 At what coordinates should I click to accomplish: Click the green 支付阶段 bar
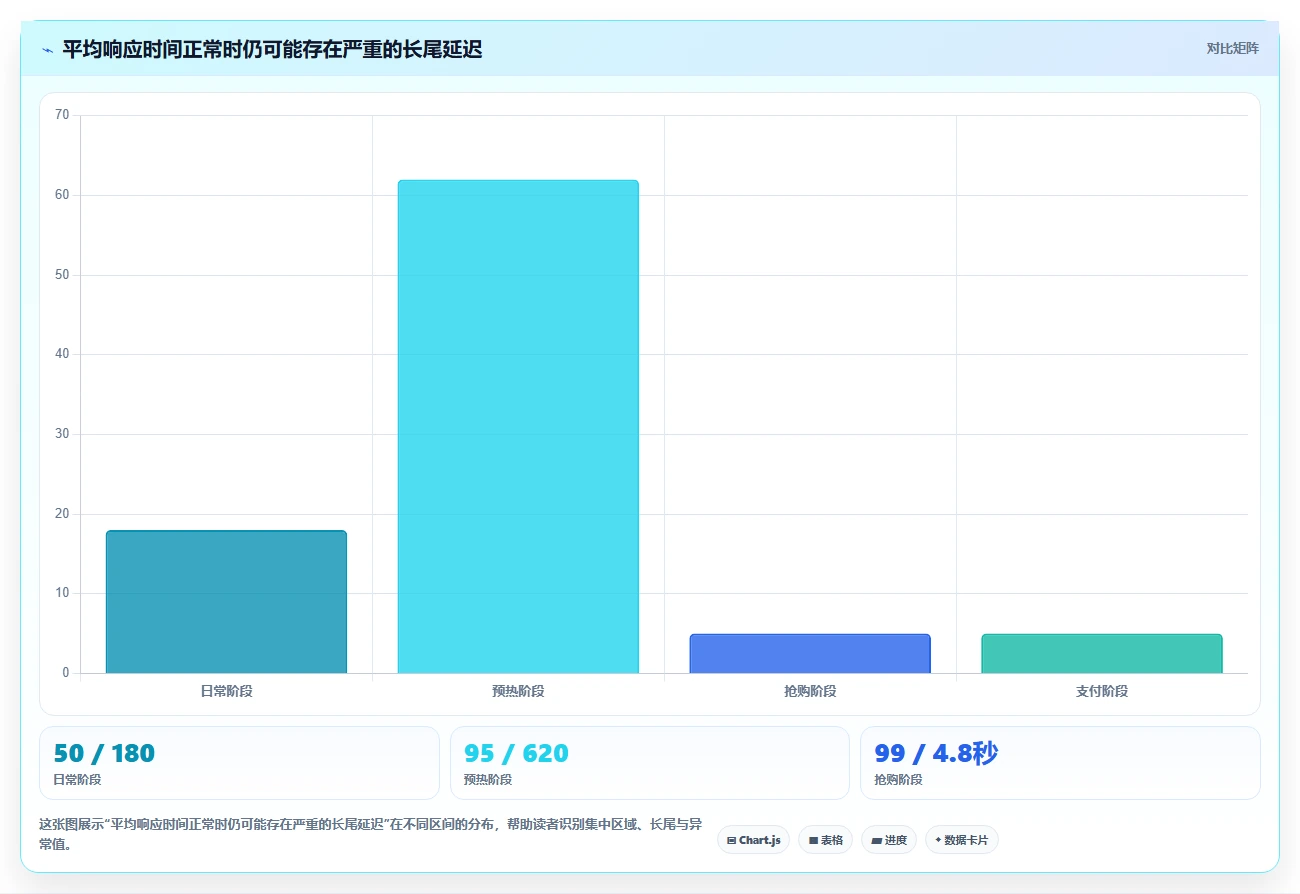(1102, 653)
